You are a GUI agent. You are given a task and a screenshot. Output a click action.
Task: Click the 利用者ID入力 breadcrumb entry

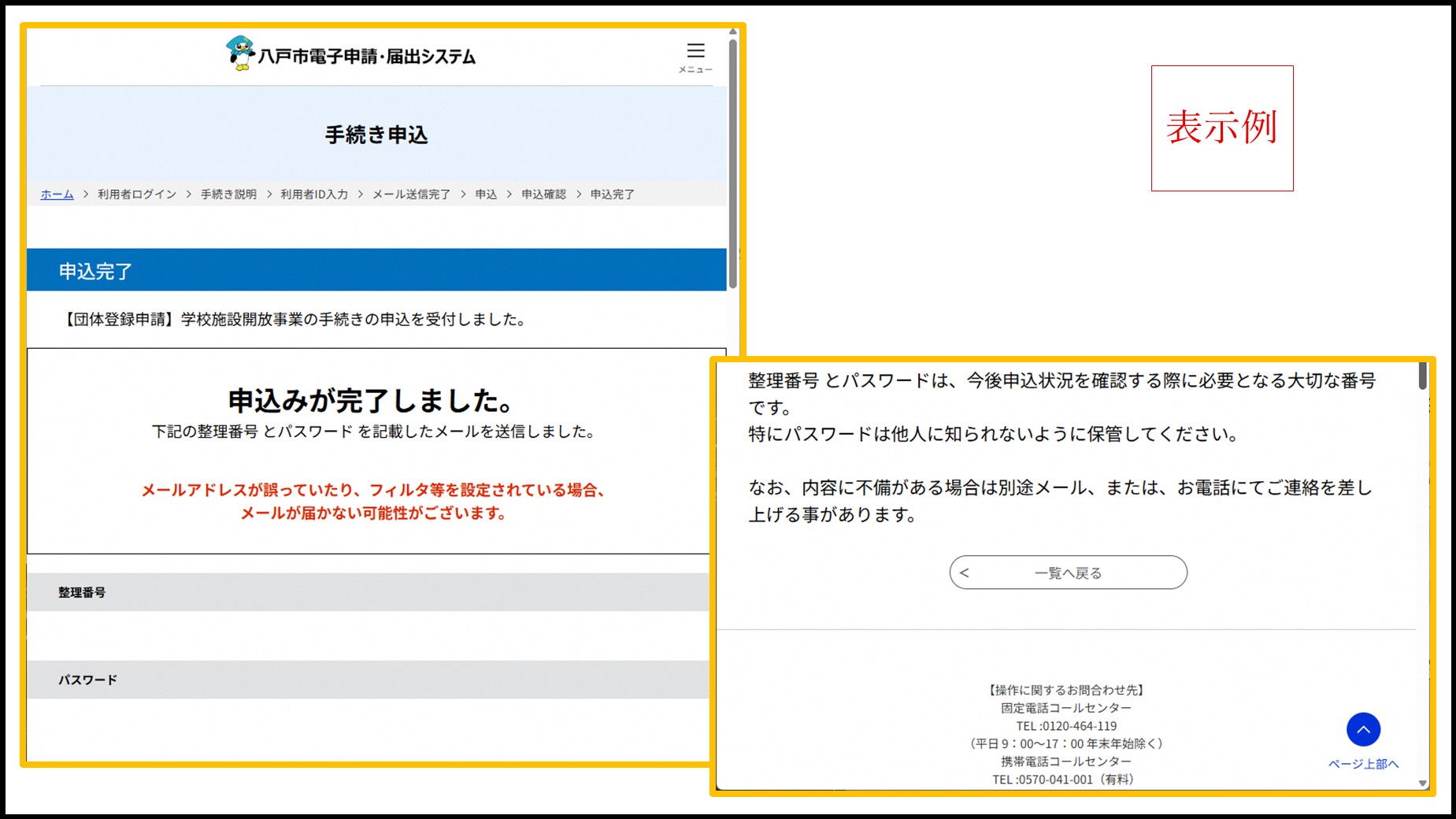313,194
